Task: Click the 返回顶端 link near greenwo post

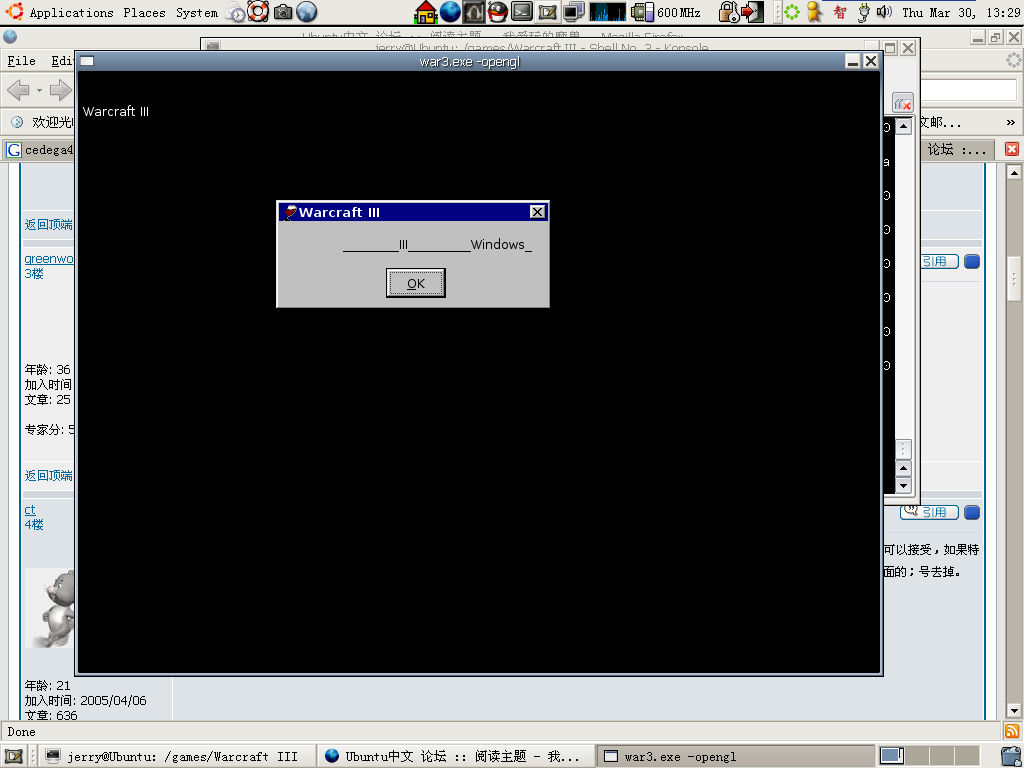Action: pyautogui.click(x=49, y=225)
